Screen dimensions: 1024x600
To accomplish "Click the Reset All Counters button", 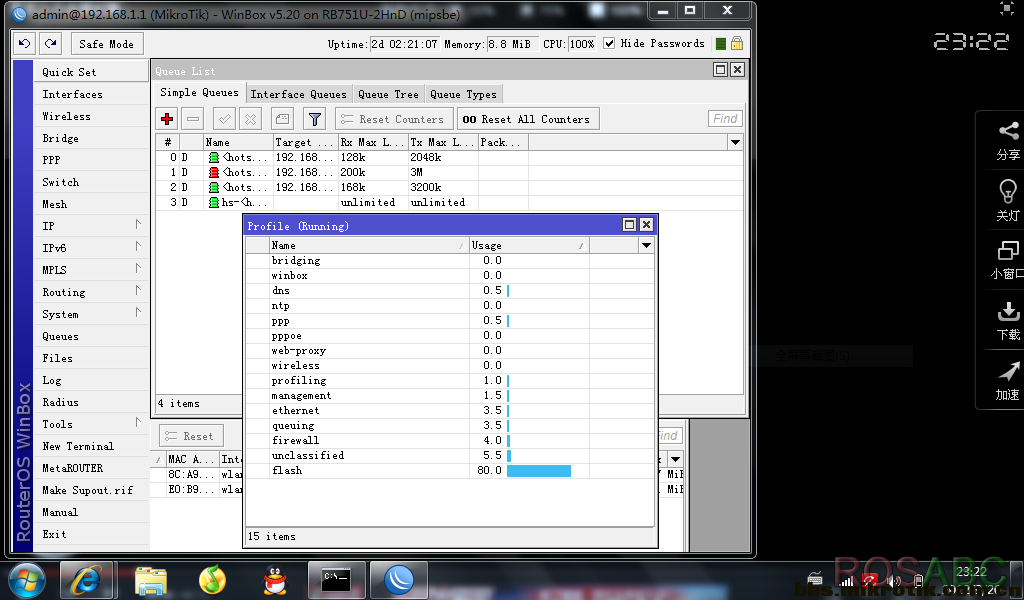I will (x=528, y=119).
